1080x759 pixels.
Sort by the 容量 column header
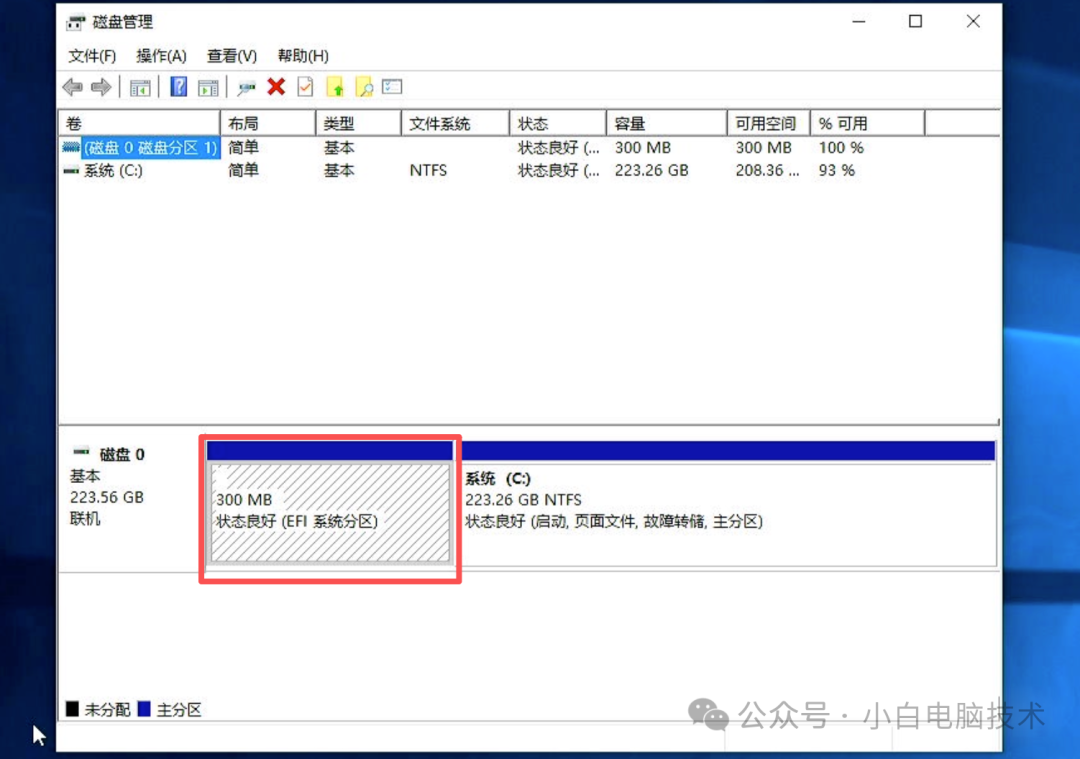667,123
